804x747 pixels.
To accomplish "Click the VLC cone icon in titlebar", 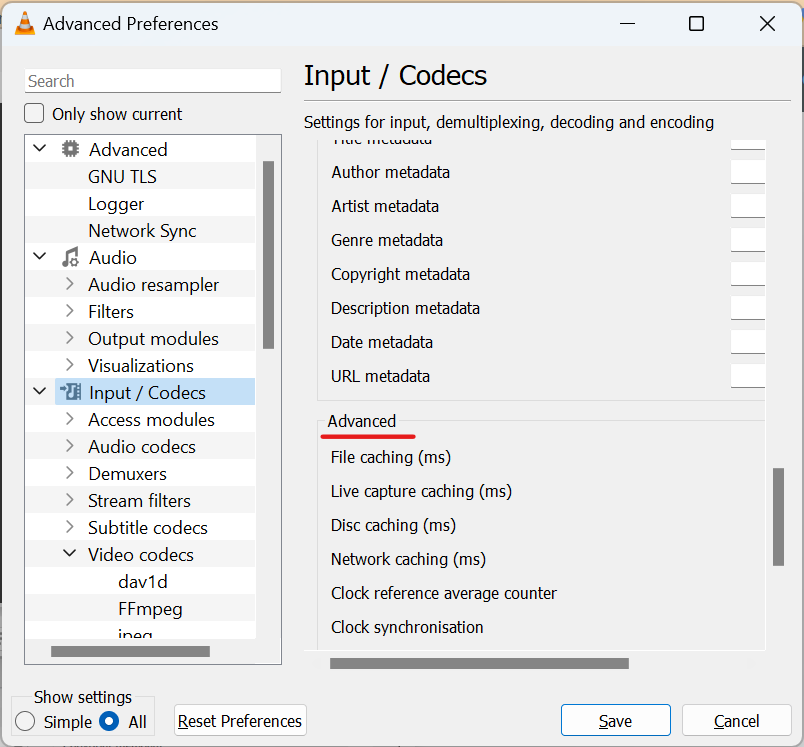I will pos(27,22).
